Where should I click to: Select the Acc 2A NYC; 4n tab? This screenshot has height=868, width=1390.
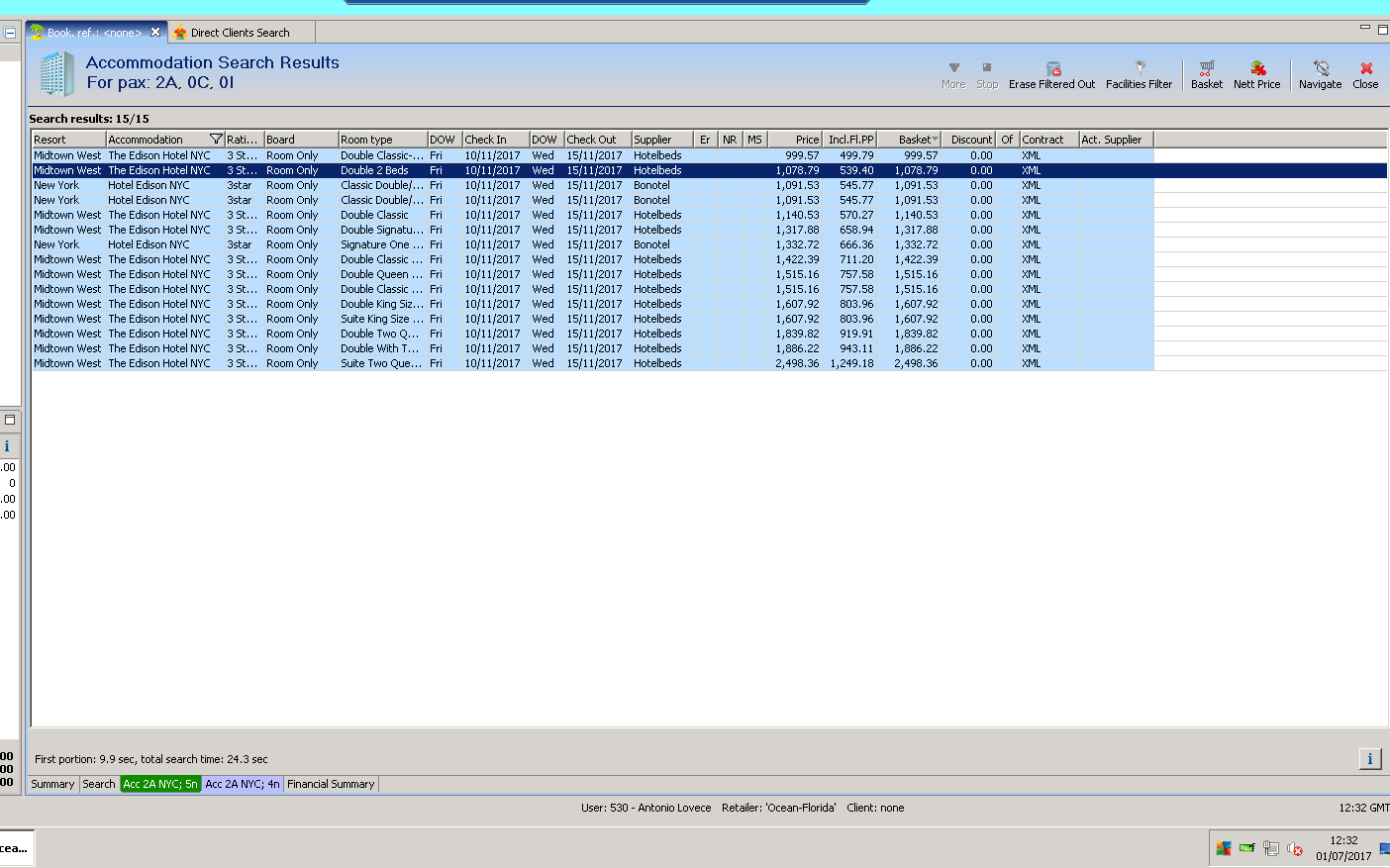click(243, 784)
